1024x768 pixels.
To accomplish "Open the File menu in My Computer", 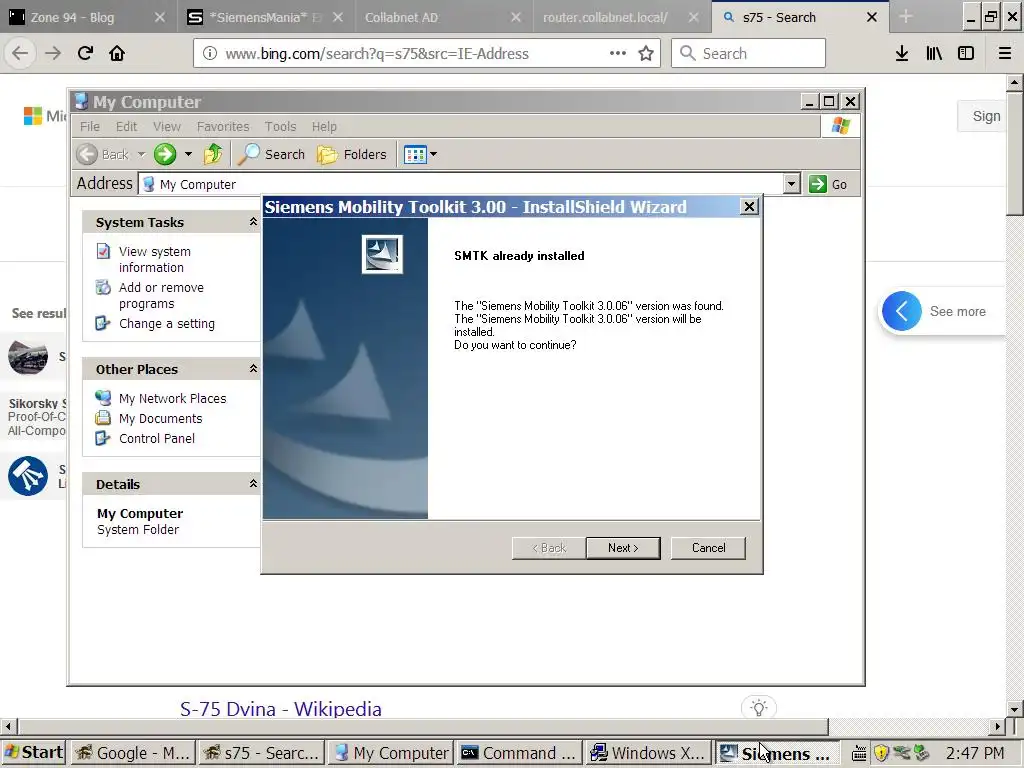I will (x=90, y=127).
